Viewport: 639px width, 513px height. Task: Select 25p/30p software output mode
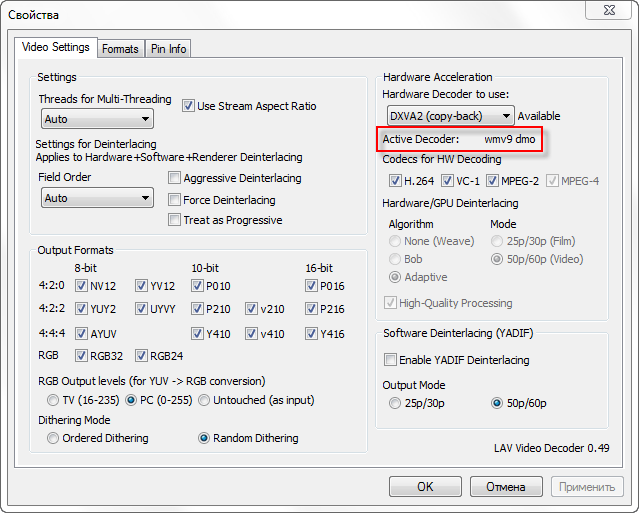[394, 404]
